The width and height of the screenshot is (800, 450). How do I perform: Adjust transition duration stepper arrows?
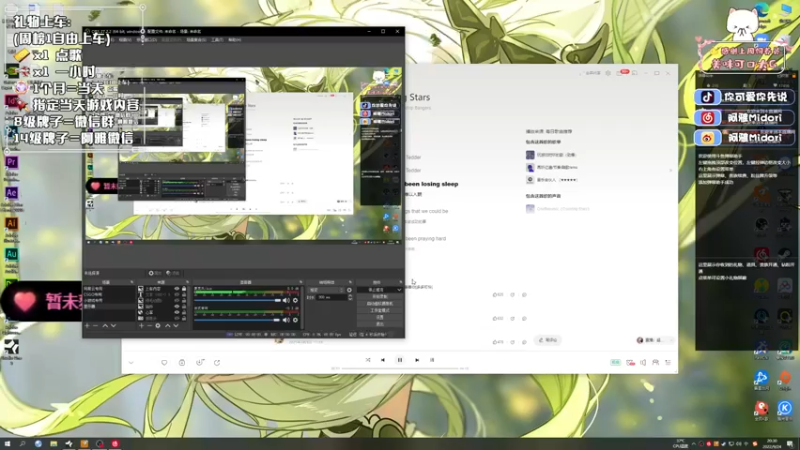pyautogui.click(x=350, y=297)
